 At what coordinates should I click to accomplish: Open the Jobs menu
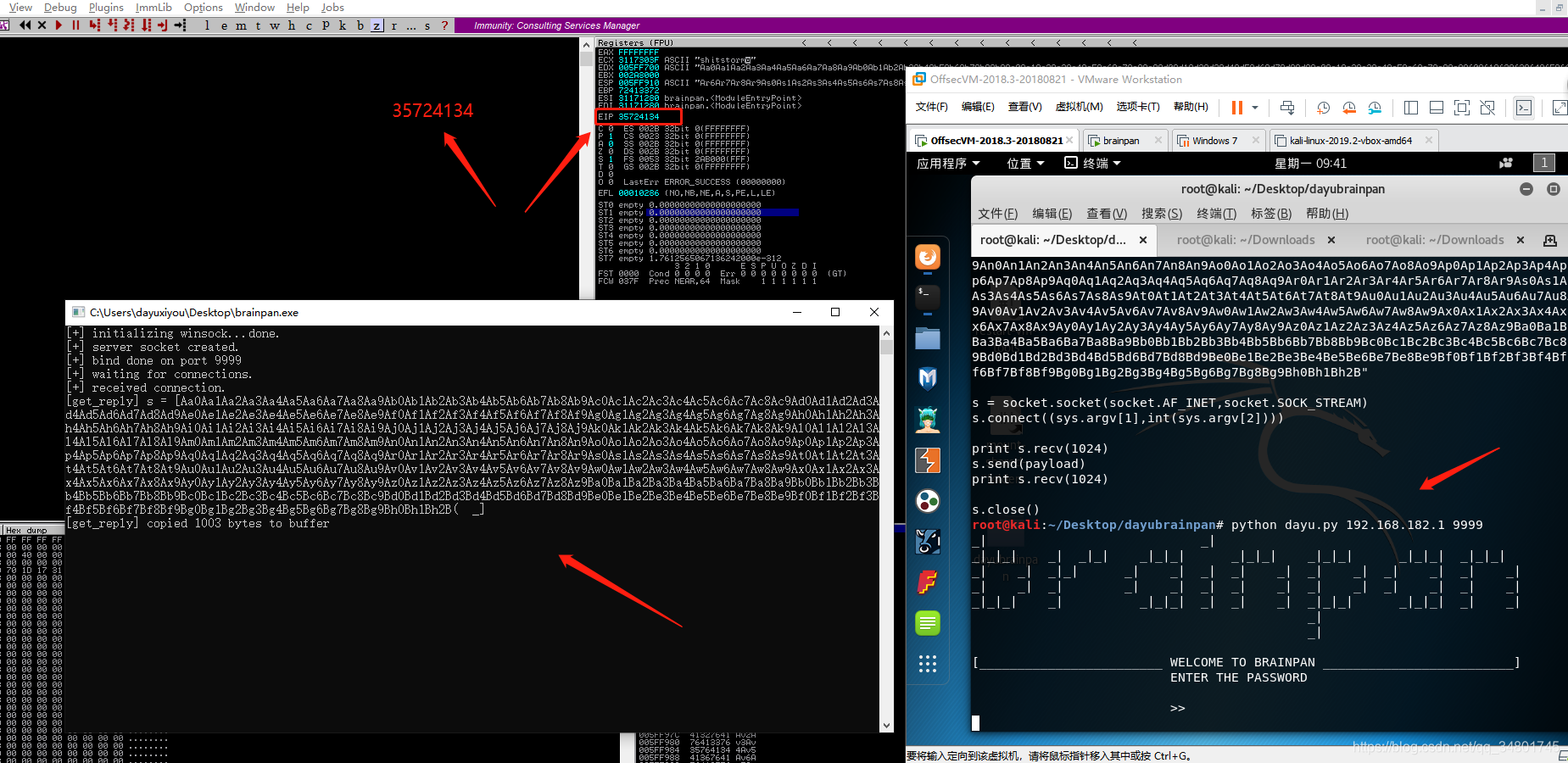pos(332,7)
